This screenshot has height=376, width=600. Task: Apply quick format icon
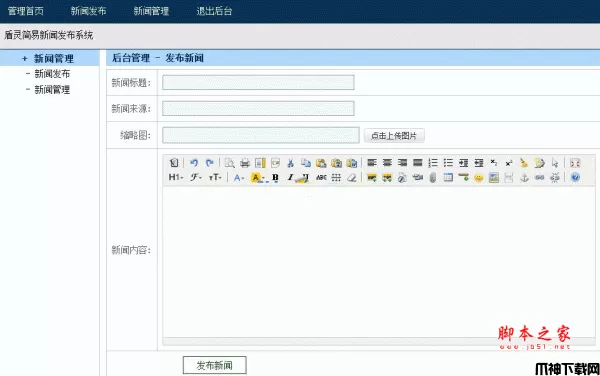click(x=540, y=163)
